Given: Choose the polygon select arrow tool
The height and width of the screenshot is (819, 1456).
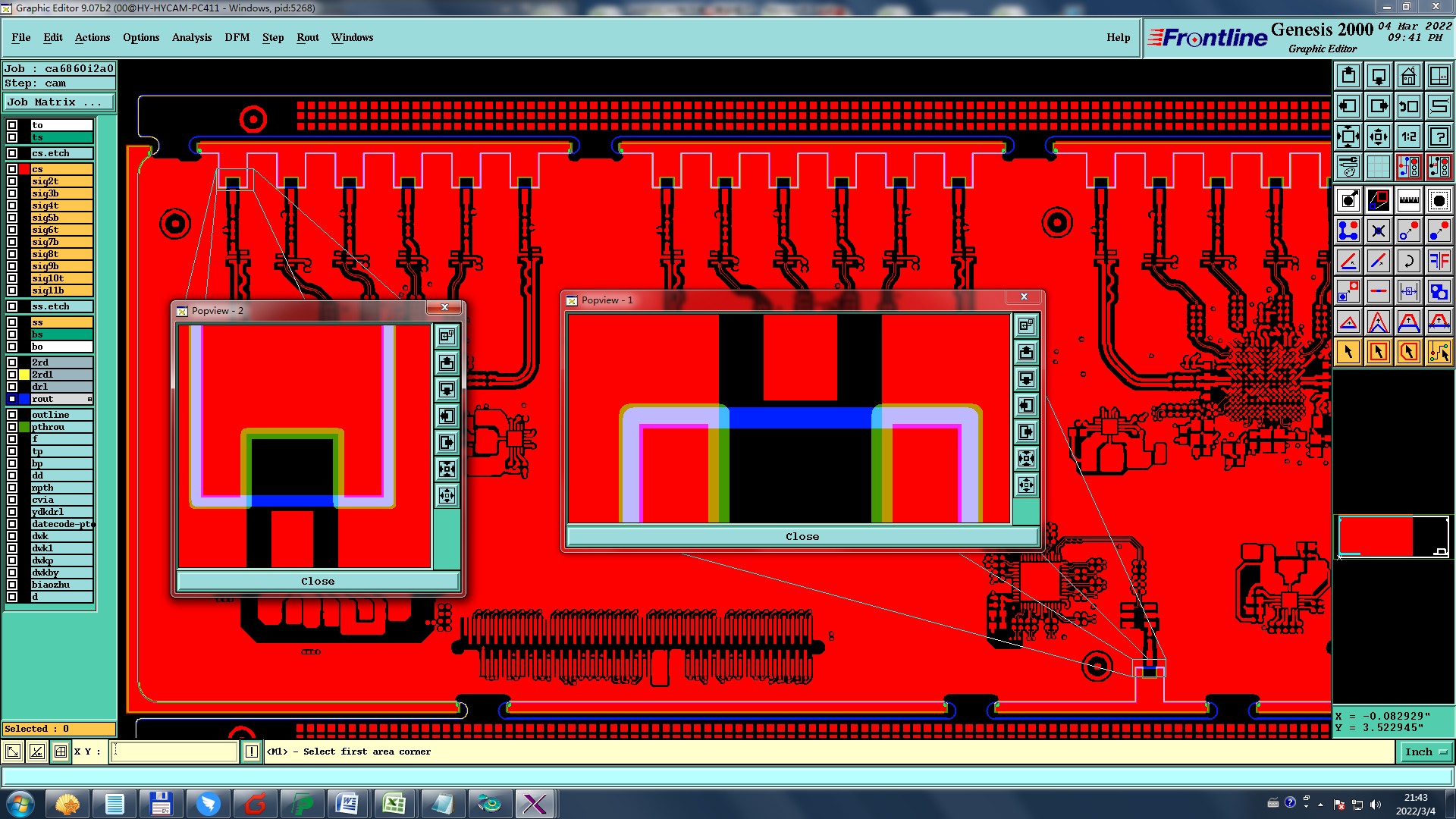Looking at the screenshot, I should [1408, 352].
